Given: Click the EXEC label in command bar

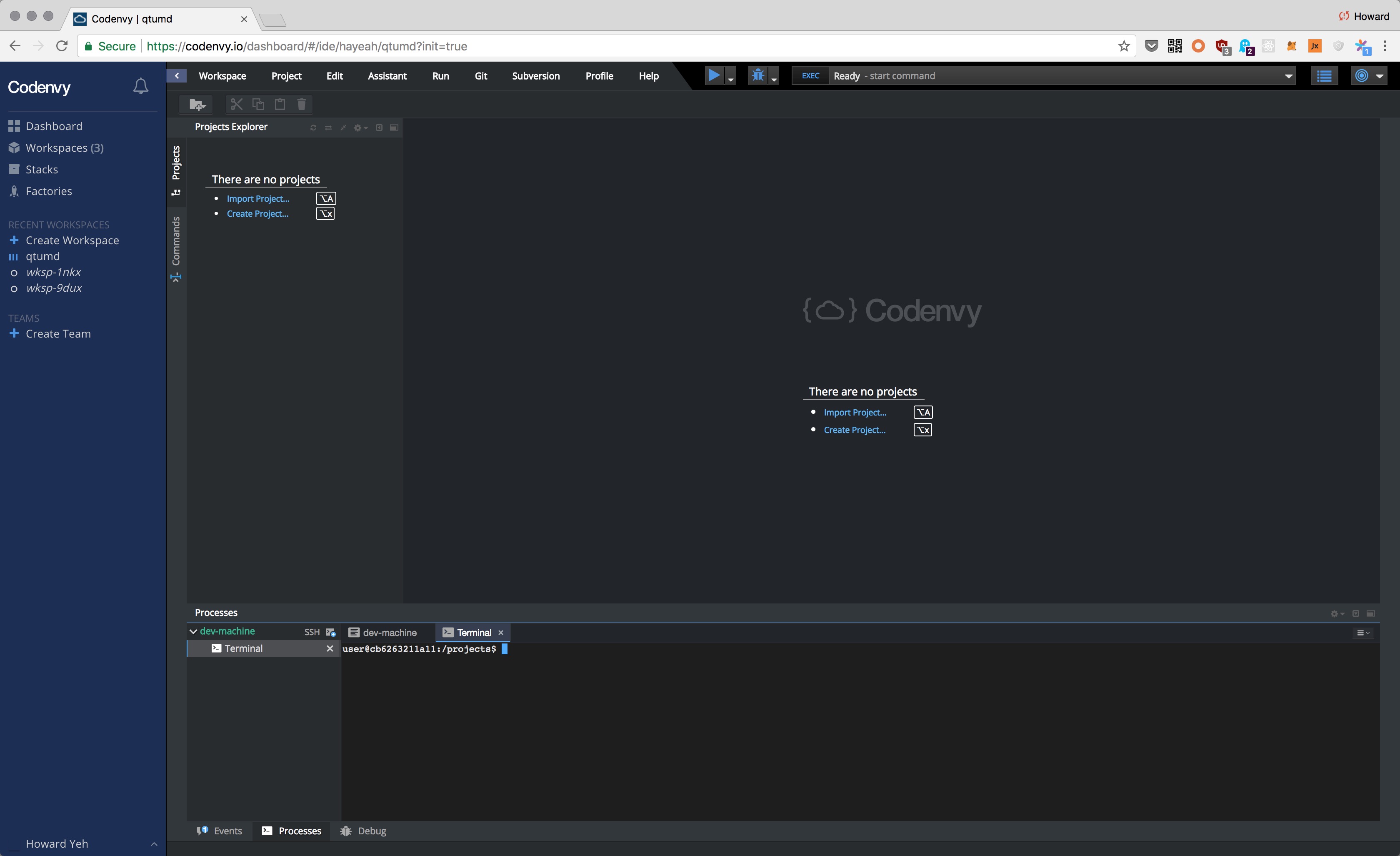Looking at the screenshot, I should (810, 75).
